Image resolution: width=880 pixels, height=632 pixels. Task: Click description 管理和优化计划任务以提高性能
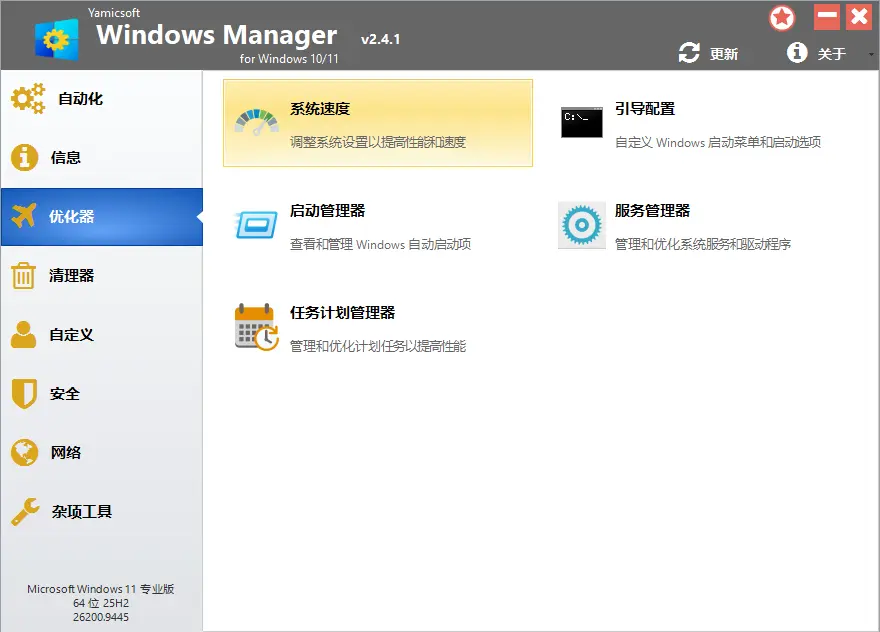point(378,346)
